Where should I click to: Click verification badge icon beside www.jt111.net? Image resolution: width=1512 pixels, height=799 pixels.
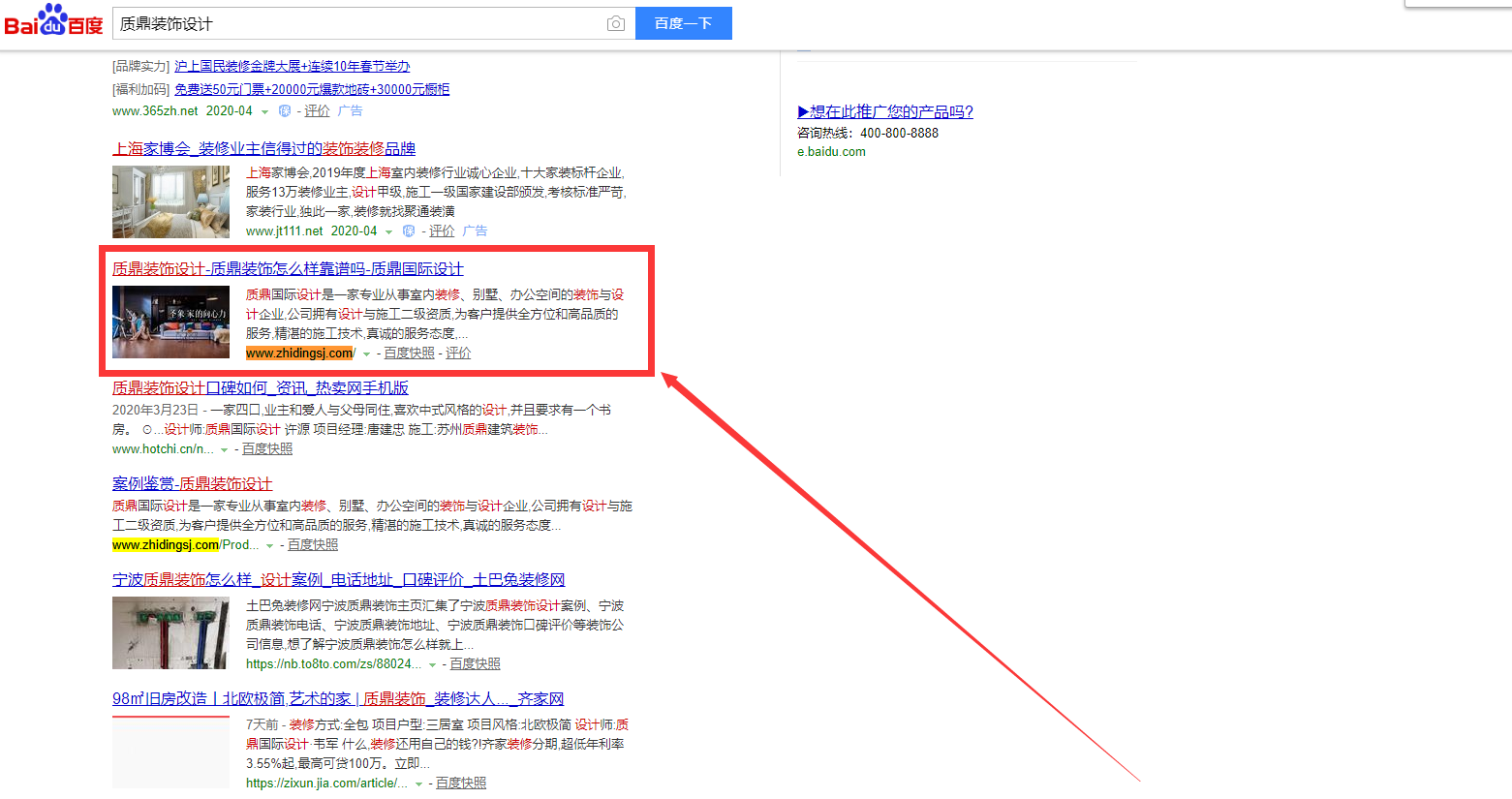(409, 231)
